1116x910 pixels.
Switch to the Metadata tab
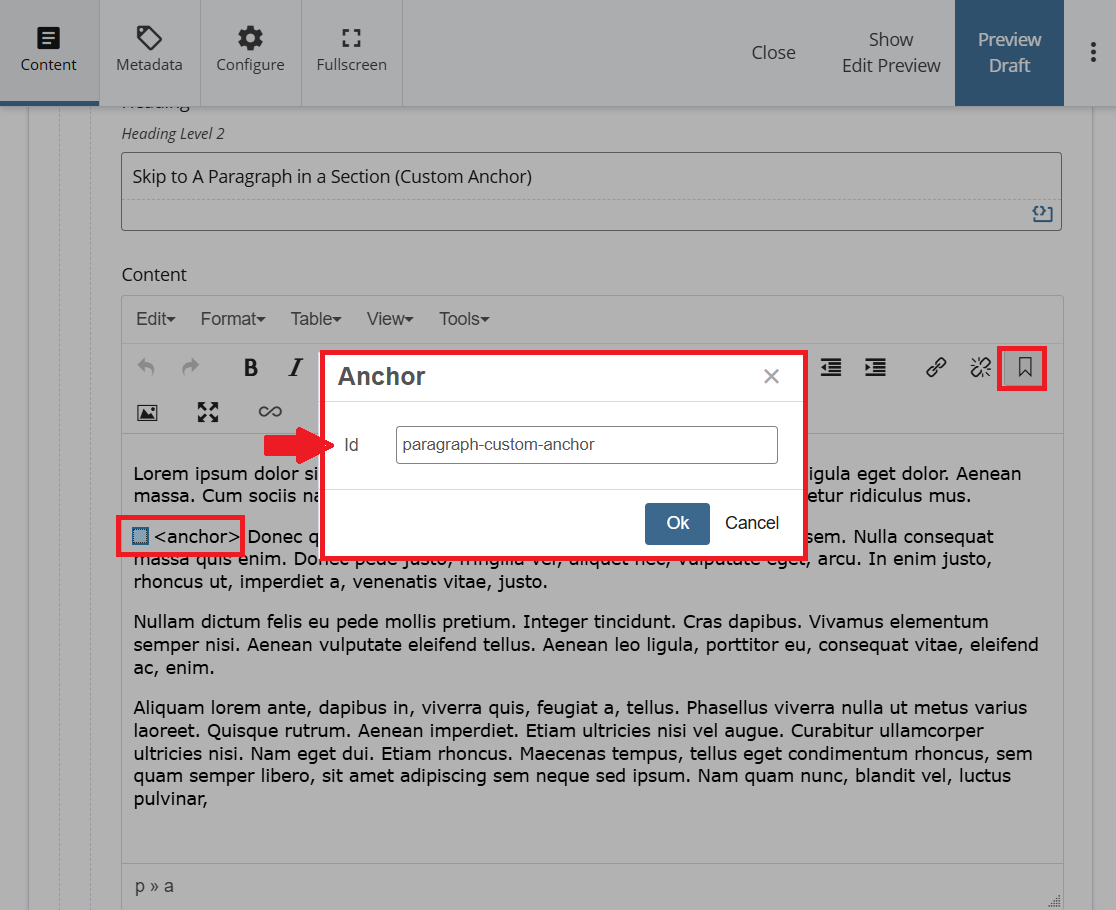pyautogui.click(x=149, y=52)
